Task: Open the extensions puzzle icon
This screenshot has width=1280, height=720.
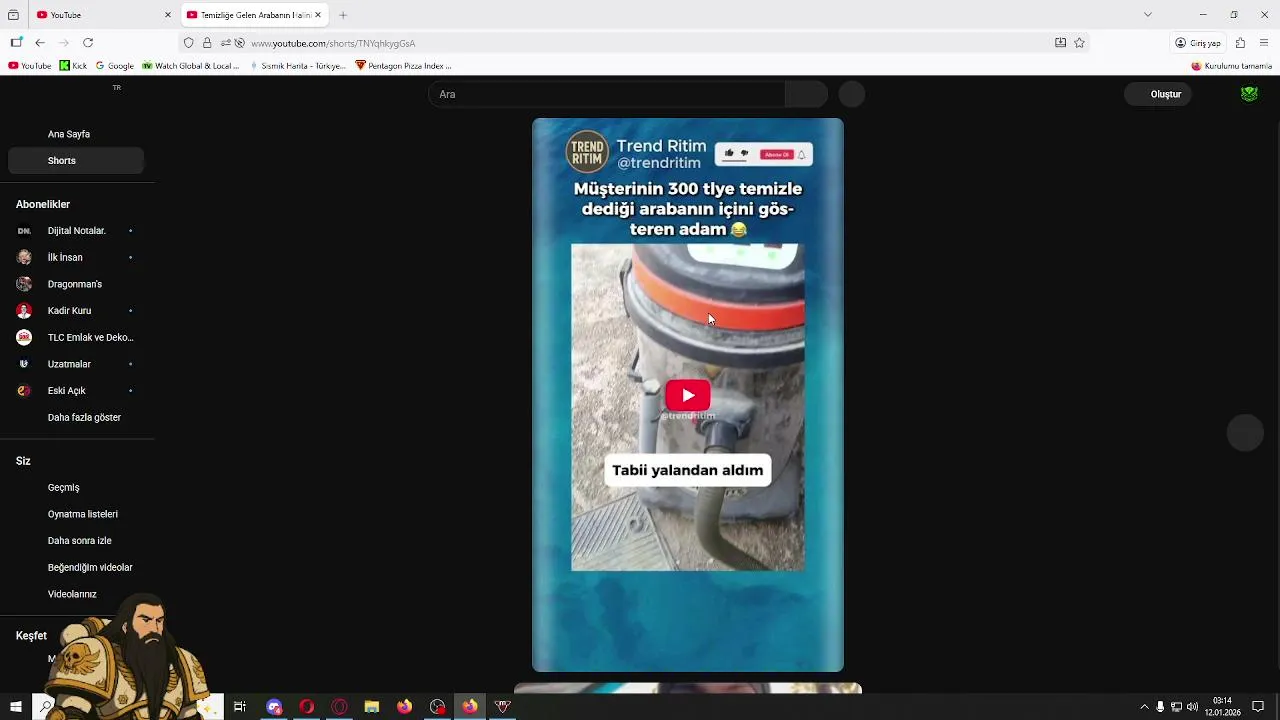Action: tap(1240, 43)
